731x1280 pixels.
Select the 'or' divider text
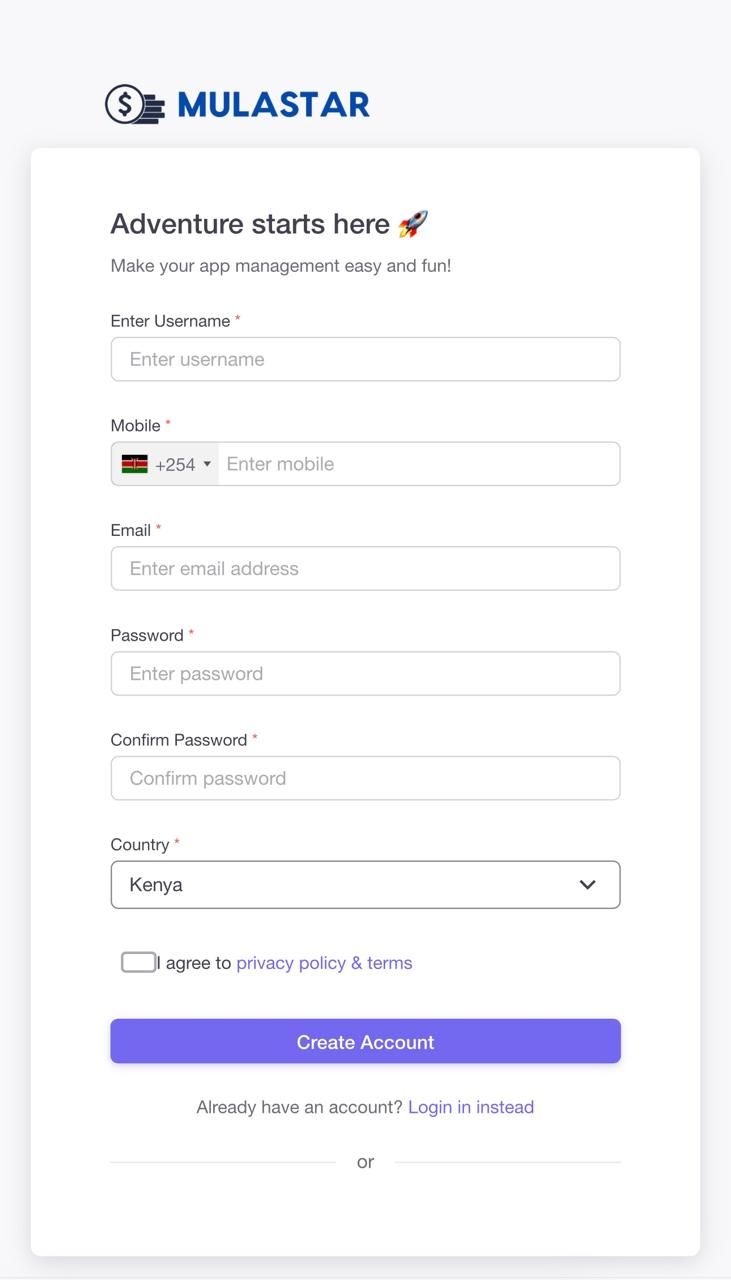(365, 1161)
